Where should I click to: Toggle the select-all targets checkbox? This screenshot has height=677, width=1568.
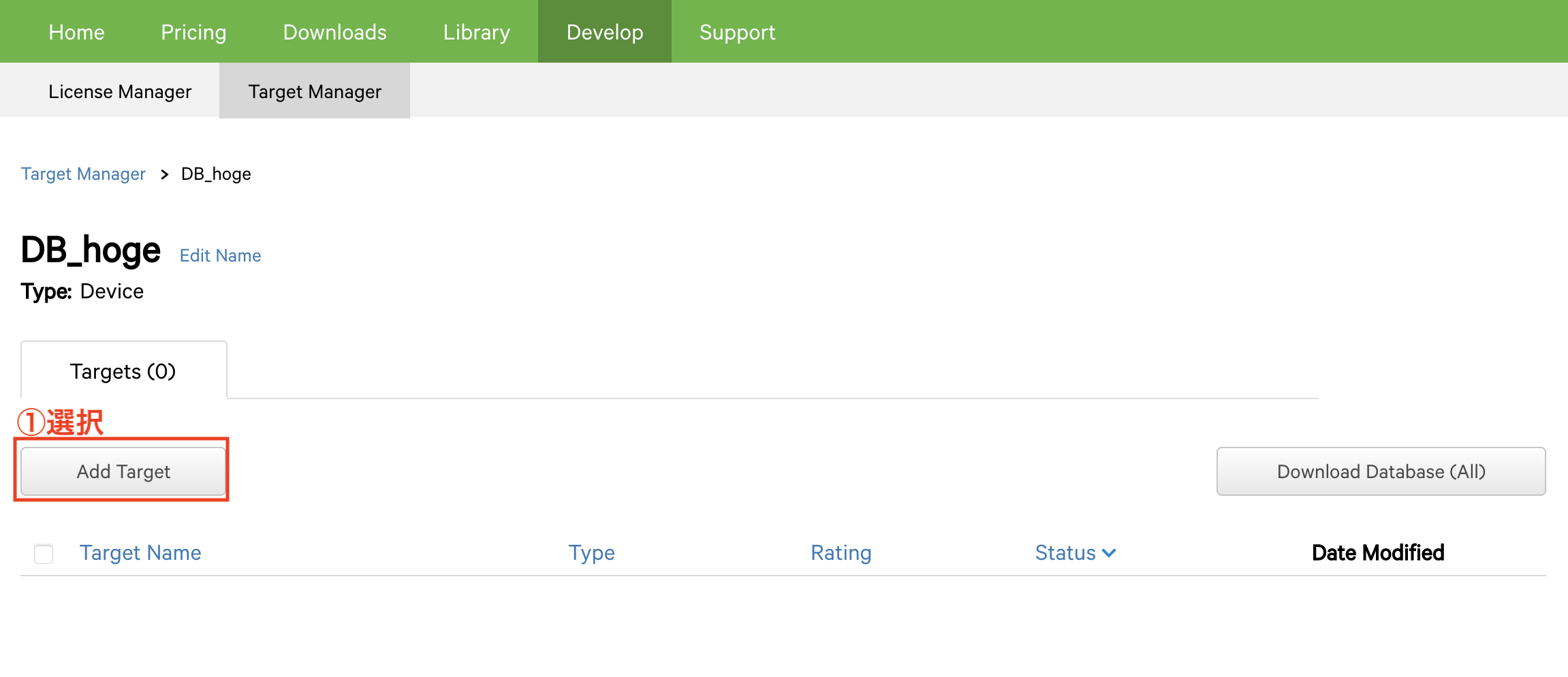point(44,554)
